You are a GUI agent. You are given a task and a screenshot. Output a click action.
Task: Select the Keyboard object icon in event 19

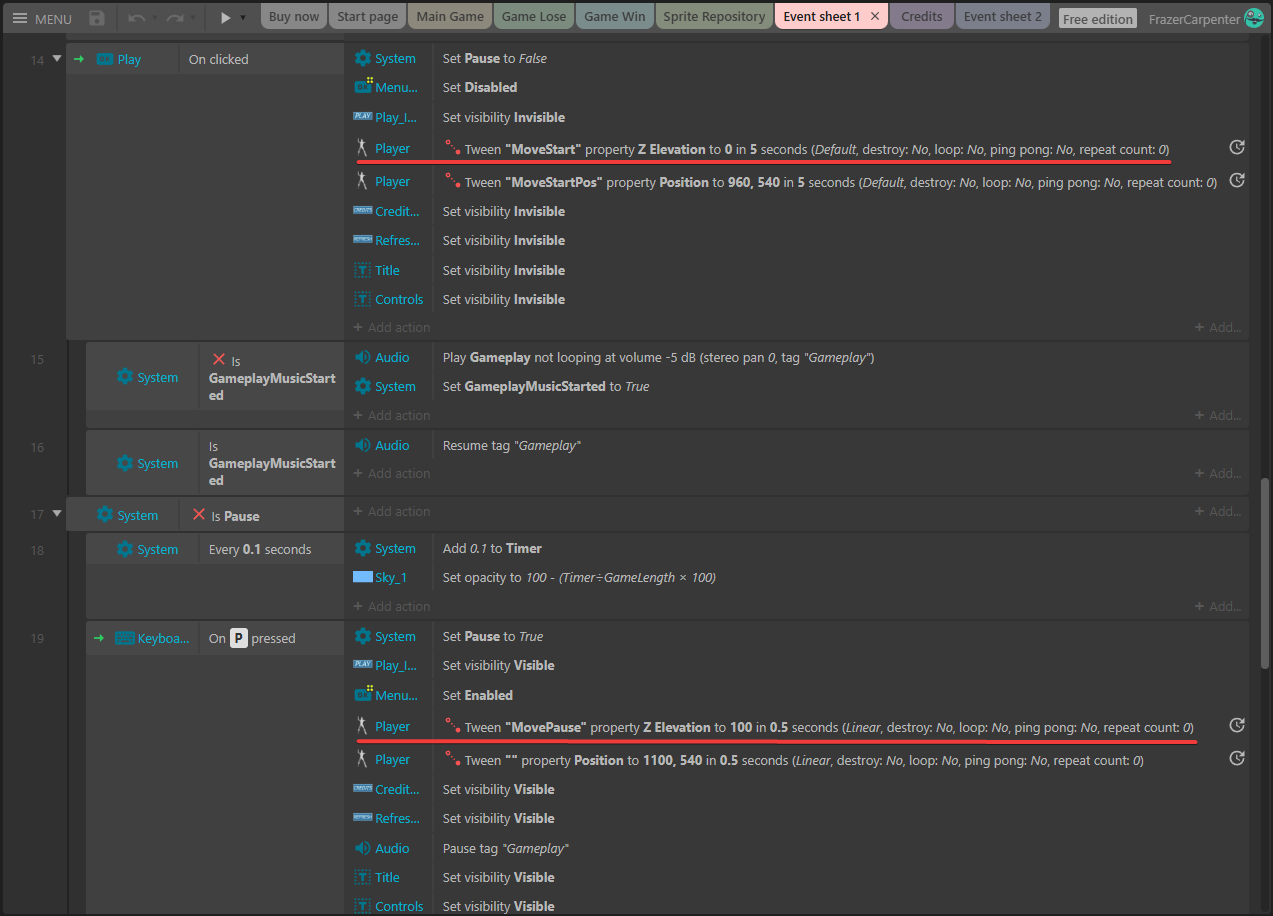(125, 638)
